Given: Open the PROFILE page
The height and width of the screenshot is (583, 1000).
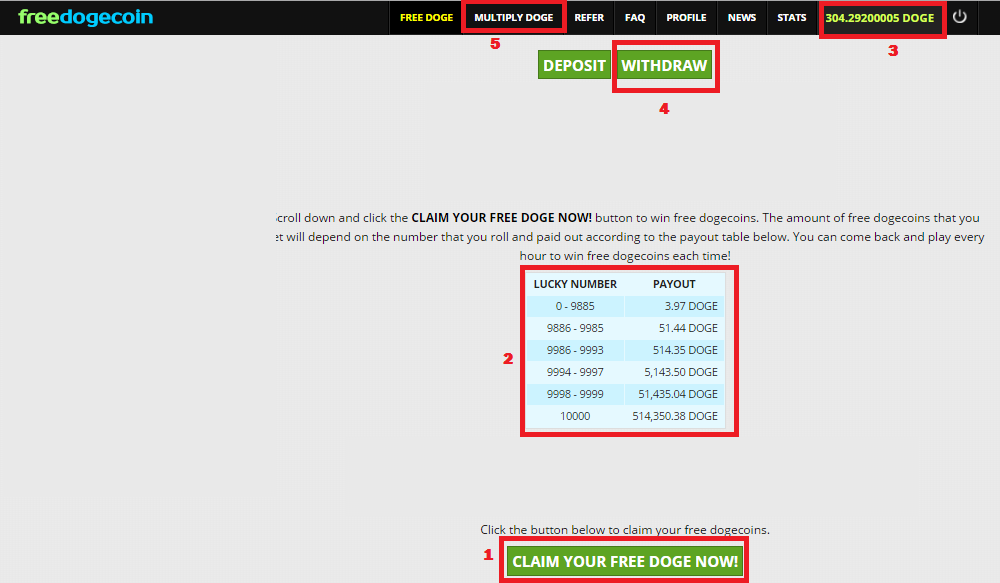Looking at the screenshot, I should coord(686,18).
